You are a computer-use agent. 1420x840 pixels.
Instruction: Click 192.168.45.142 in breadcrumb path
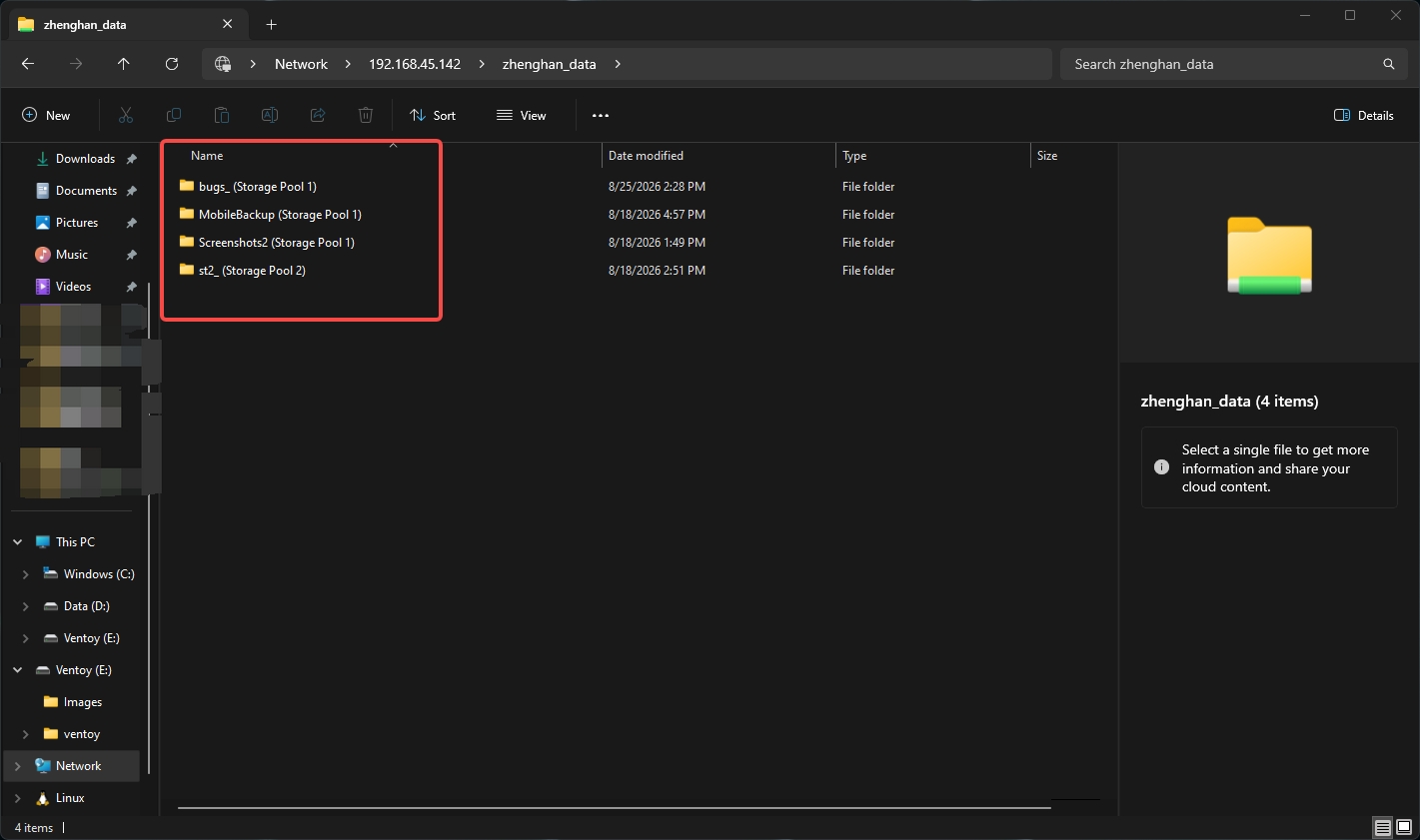pyautogui.click(x=415, y=64)
